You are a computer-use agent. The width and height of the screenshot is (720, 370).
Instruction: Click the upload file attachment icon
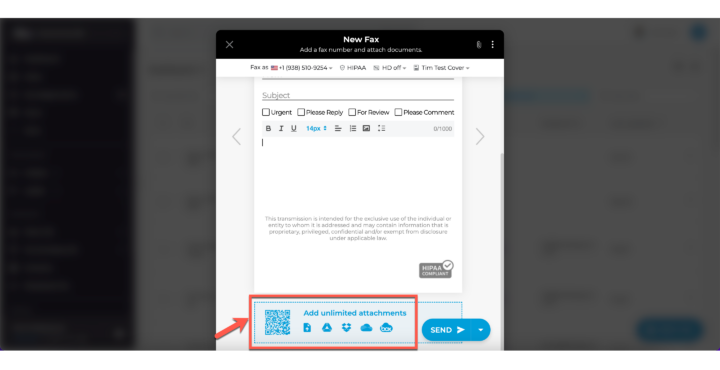point(307,328)
